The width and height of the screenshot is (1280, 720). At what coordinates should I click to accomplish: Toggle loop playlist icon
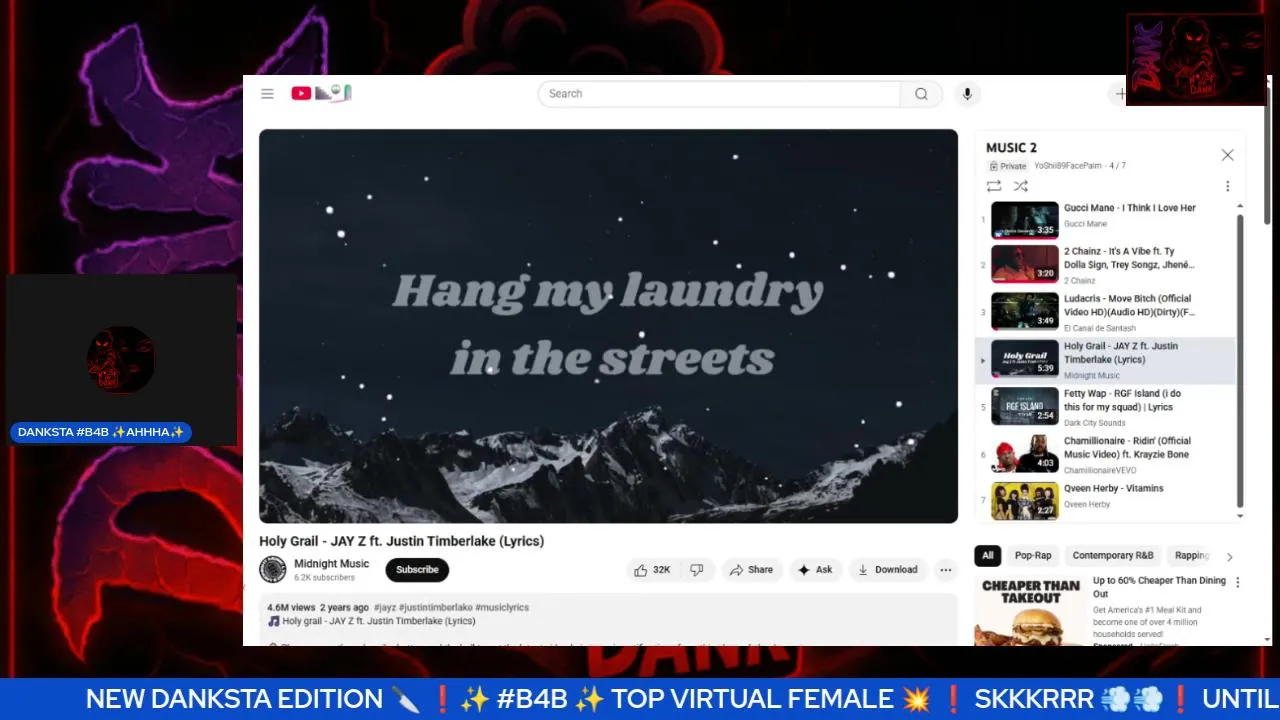(993, 186)
